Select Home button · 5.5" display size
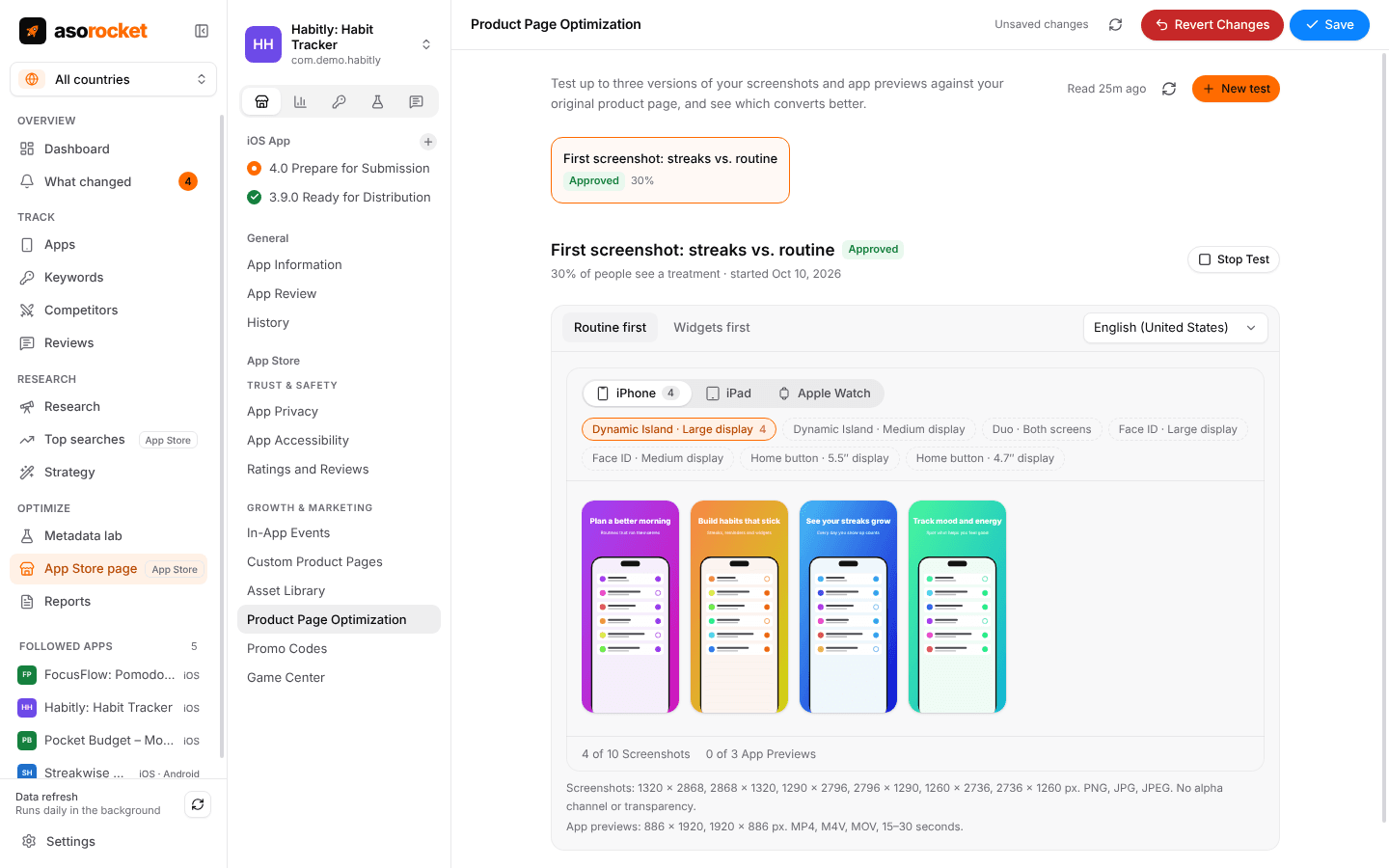1389x868 pixels. click(x=820, y=458)
